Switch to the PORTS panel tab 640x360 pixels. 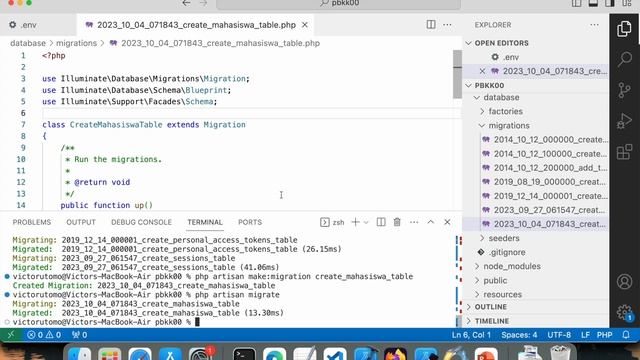[250, 222]
